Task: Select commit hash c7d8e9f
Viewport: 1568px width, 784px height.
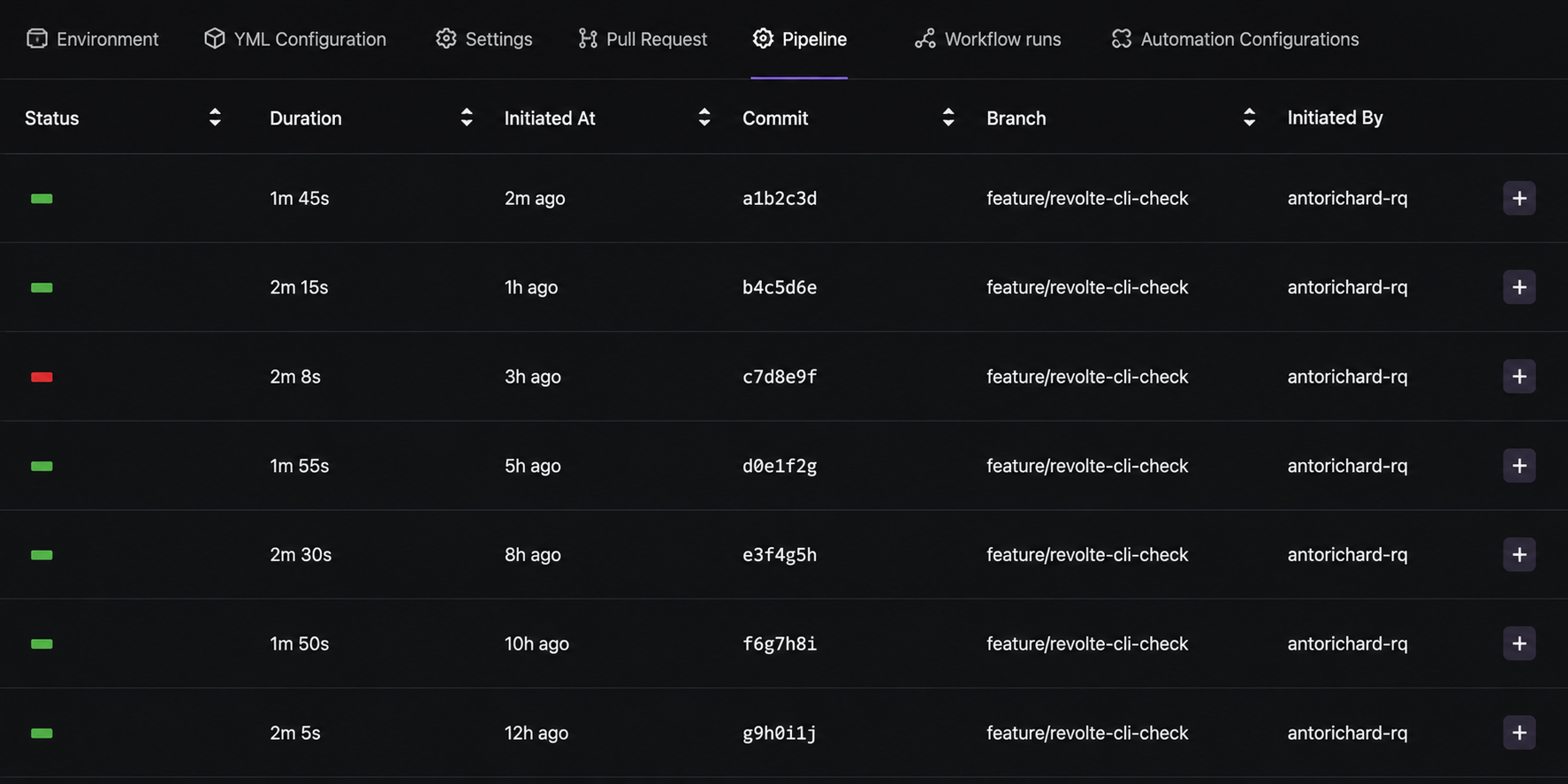Action: pyautogui.click(x=780, y=377)
